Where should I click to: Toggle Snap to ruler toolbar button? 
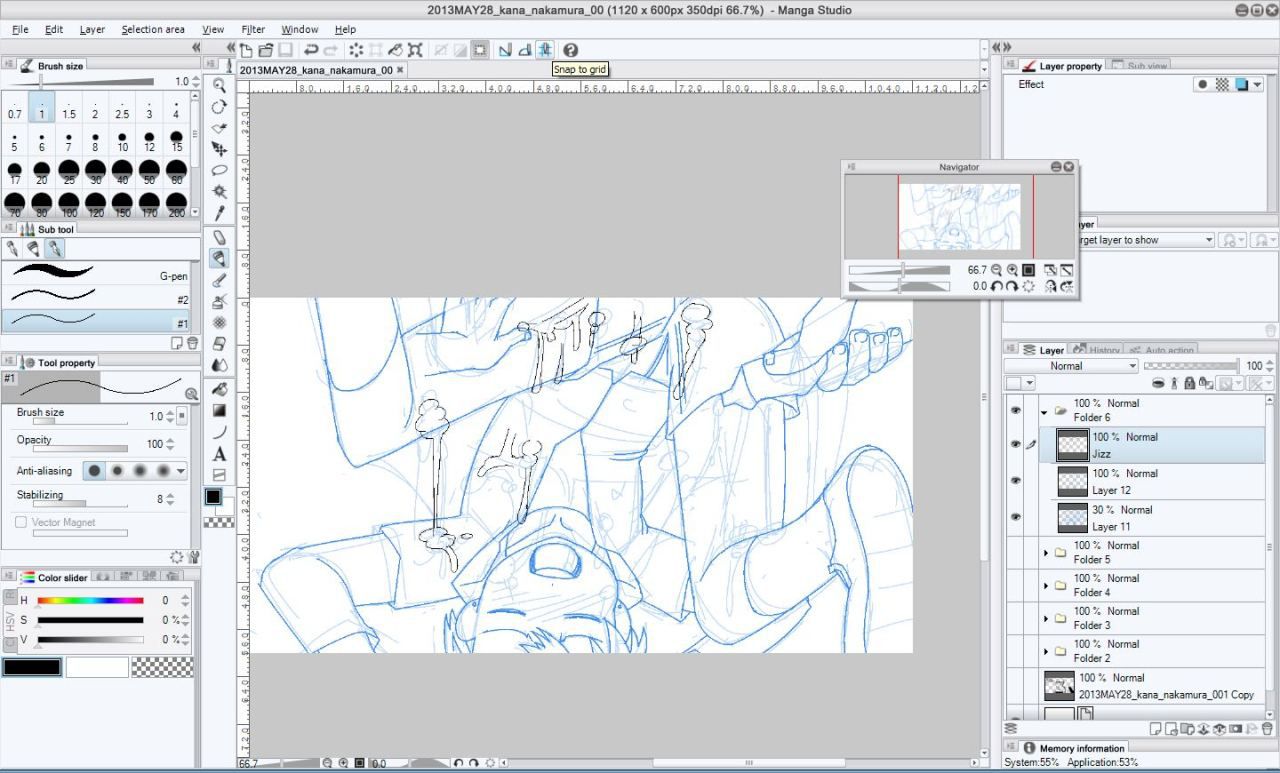click(505, 49)
